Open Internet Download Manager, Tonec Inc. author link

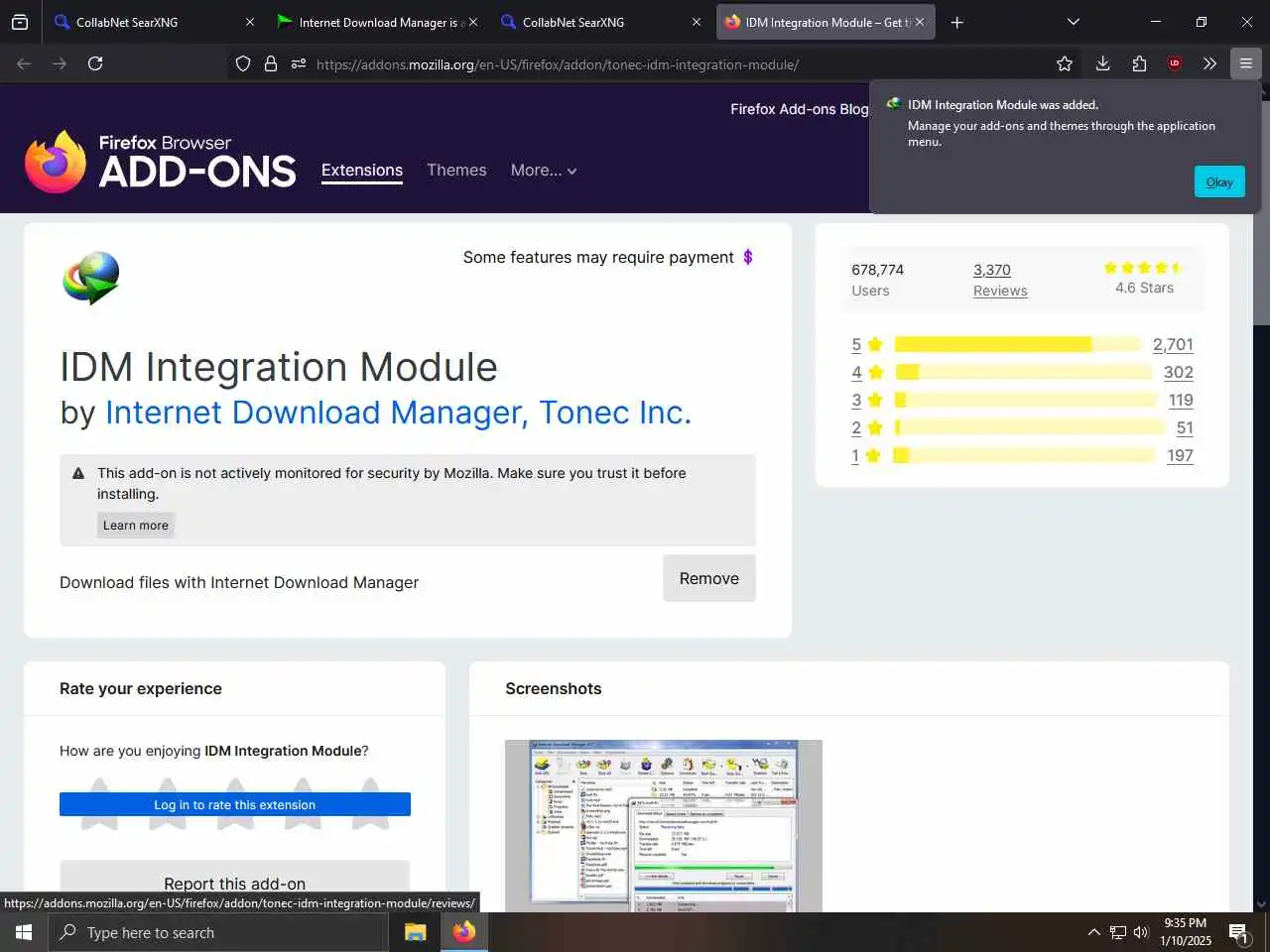[x=398, y=413]
